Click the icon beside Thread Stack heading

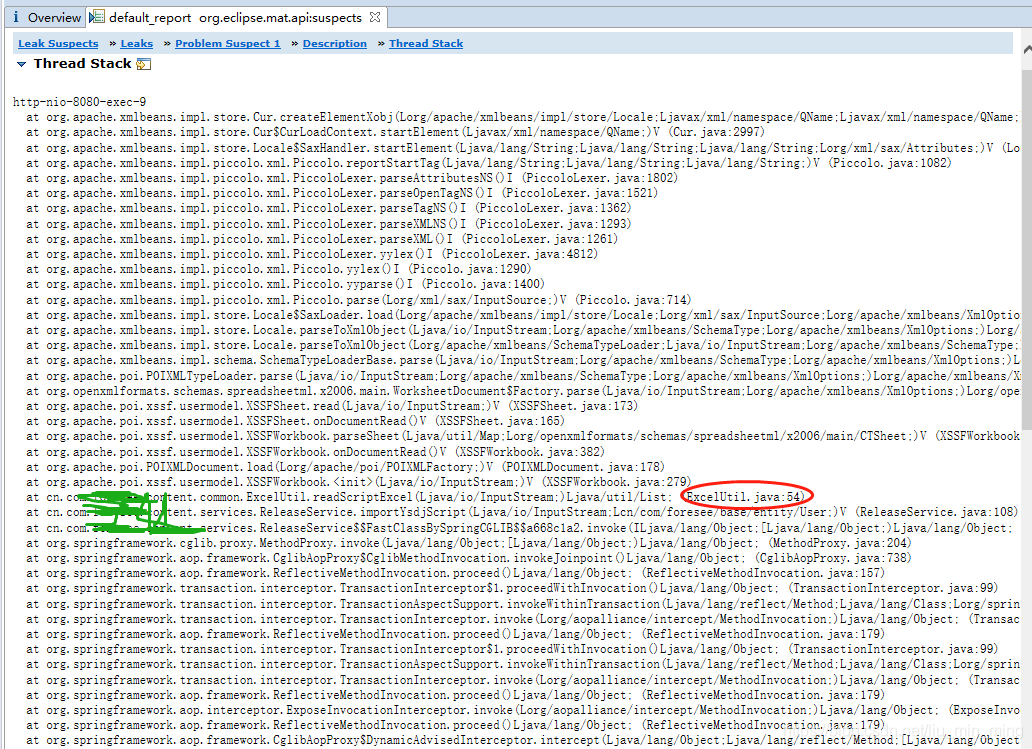[143, 64]
